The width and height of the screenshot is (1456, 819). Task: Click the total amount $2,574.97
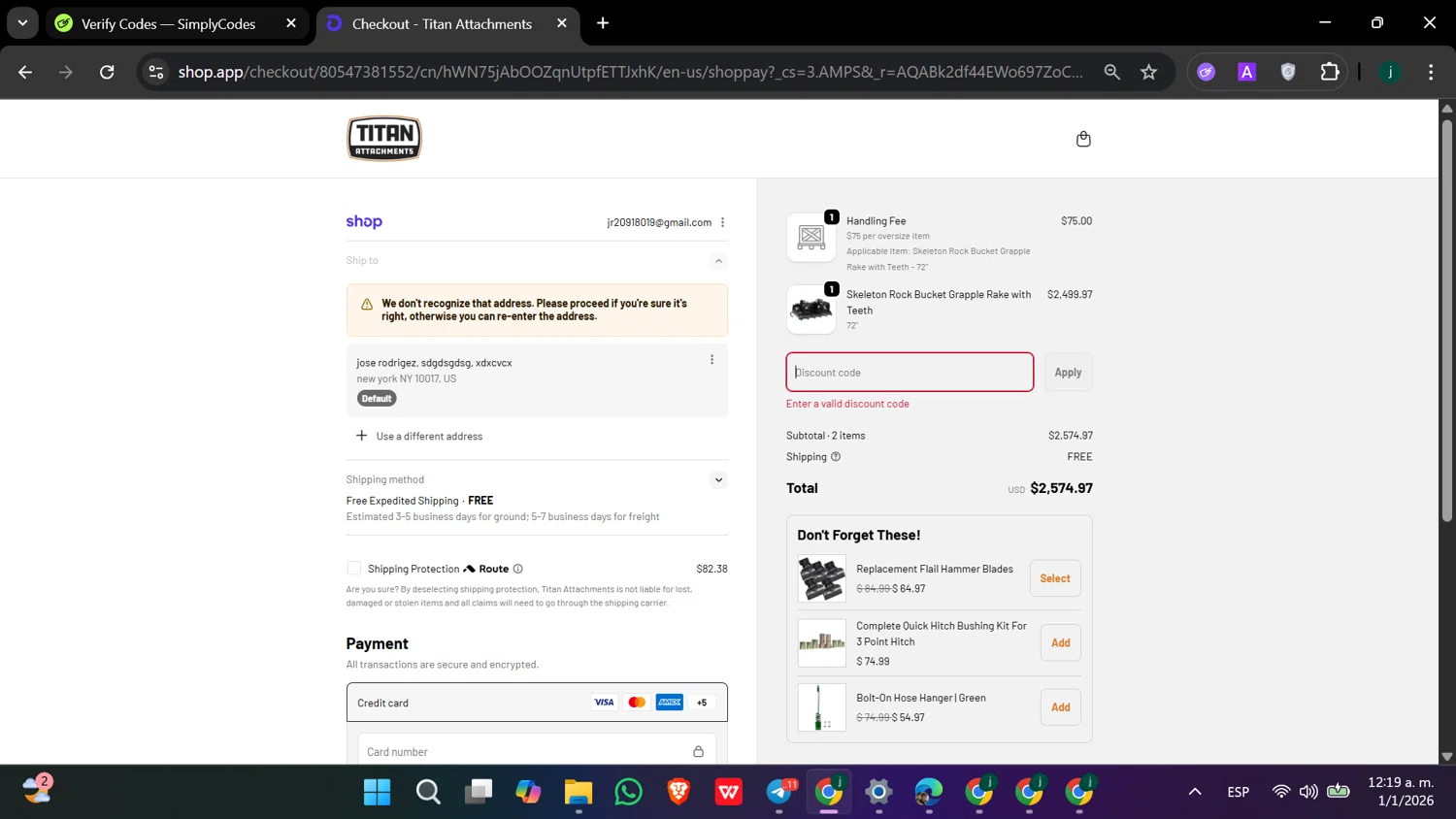point(1061,488)
